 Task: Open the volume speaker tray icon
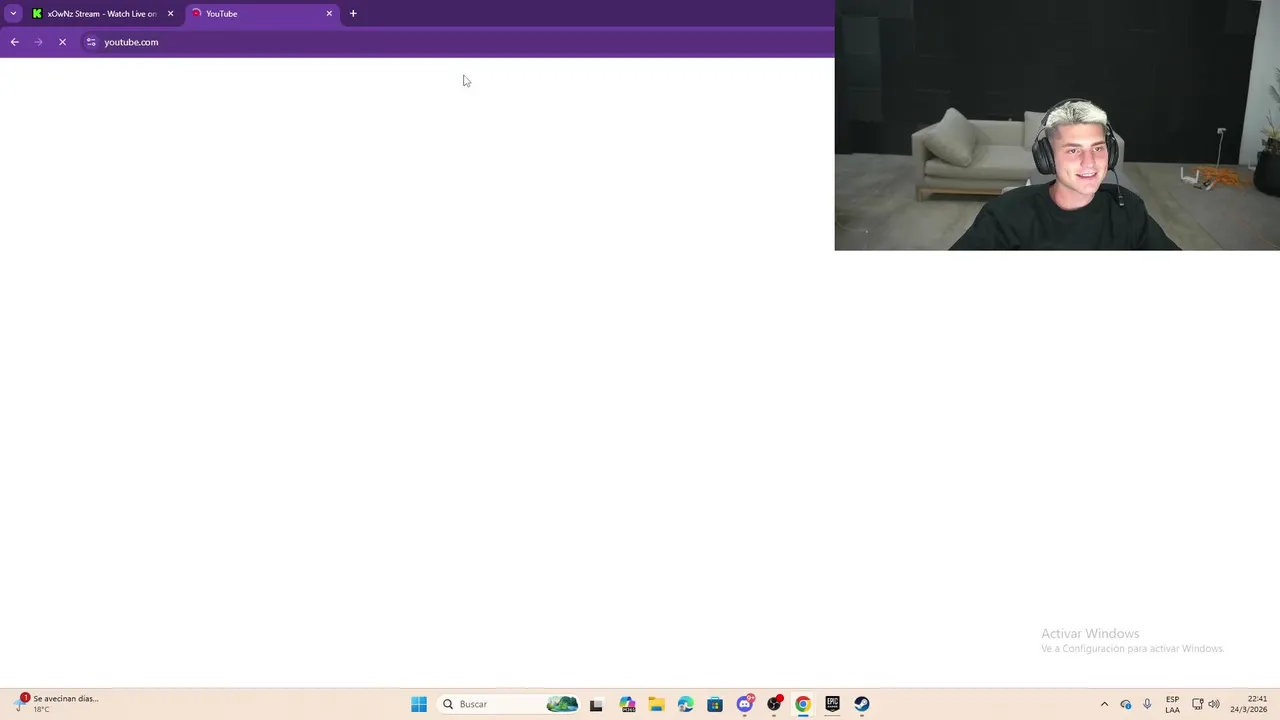[x=1214, y=704]
